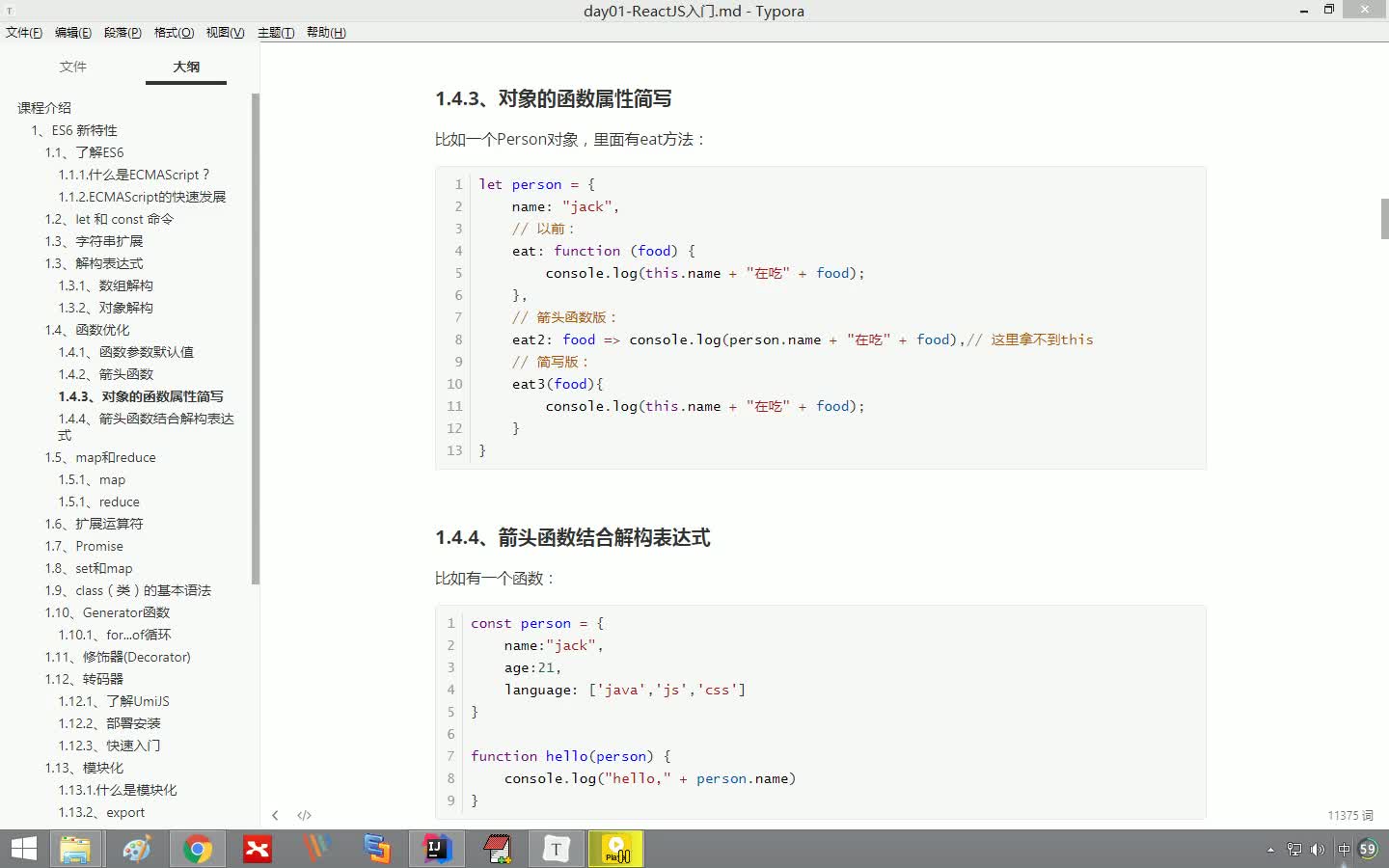Go to 1.4、函数优化 section
Viewport: 1389px width, 868px height.
click(x=87, y=330)
